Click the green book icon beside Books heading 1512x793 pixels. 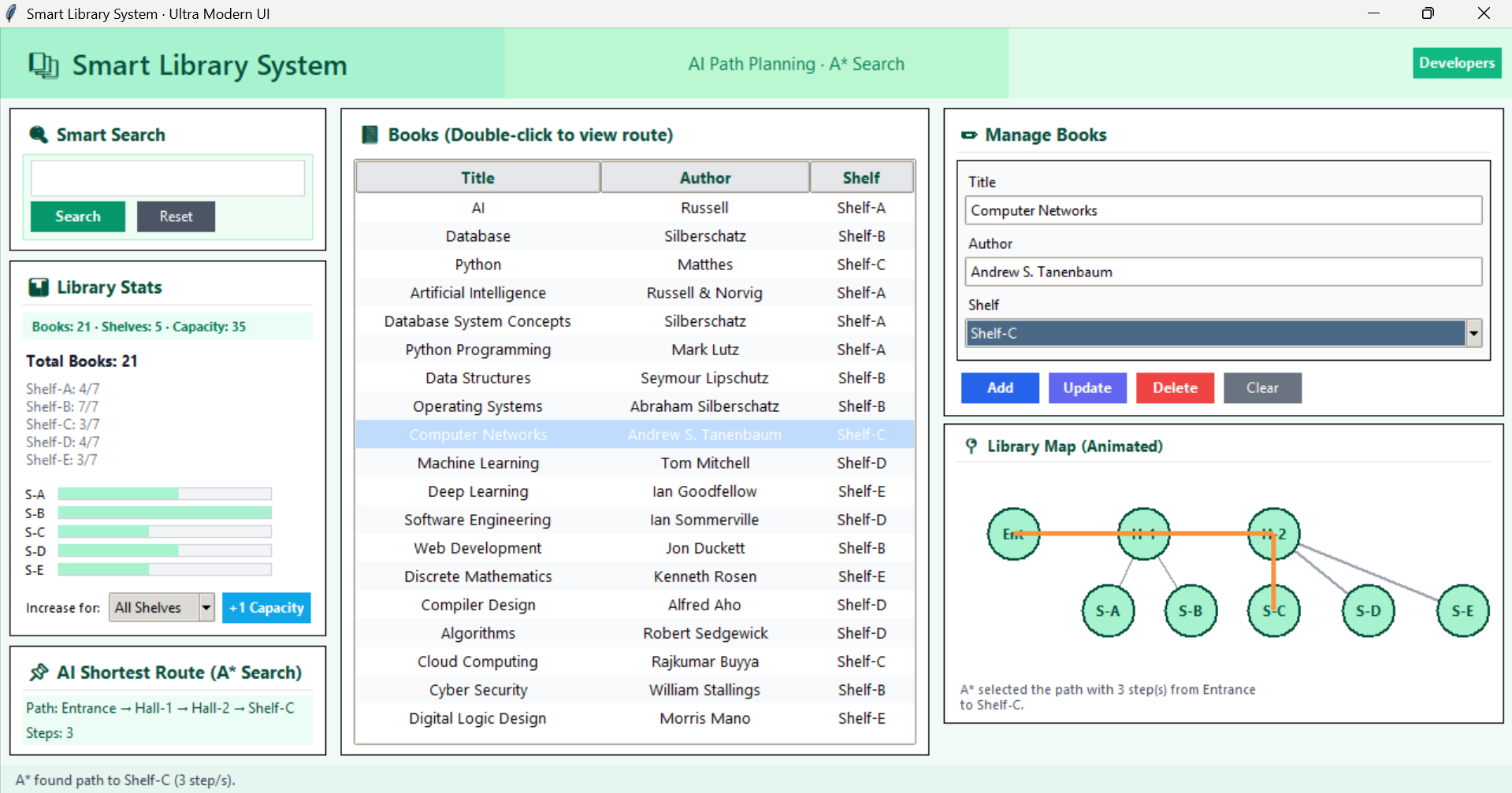pos(369,135)
